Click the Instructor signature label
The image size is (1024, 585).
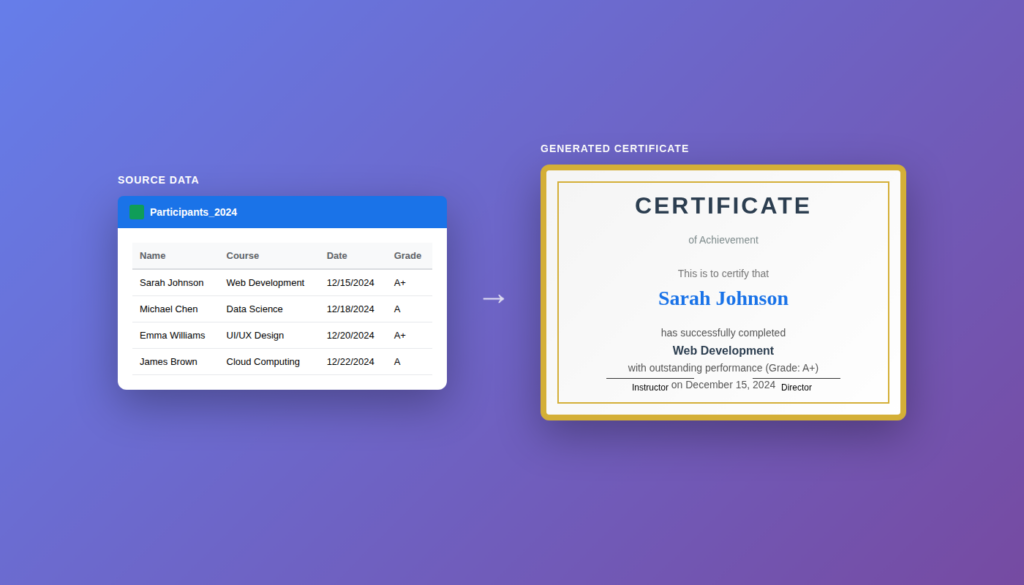[x=650, y=387]
